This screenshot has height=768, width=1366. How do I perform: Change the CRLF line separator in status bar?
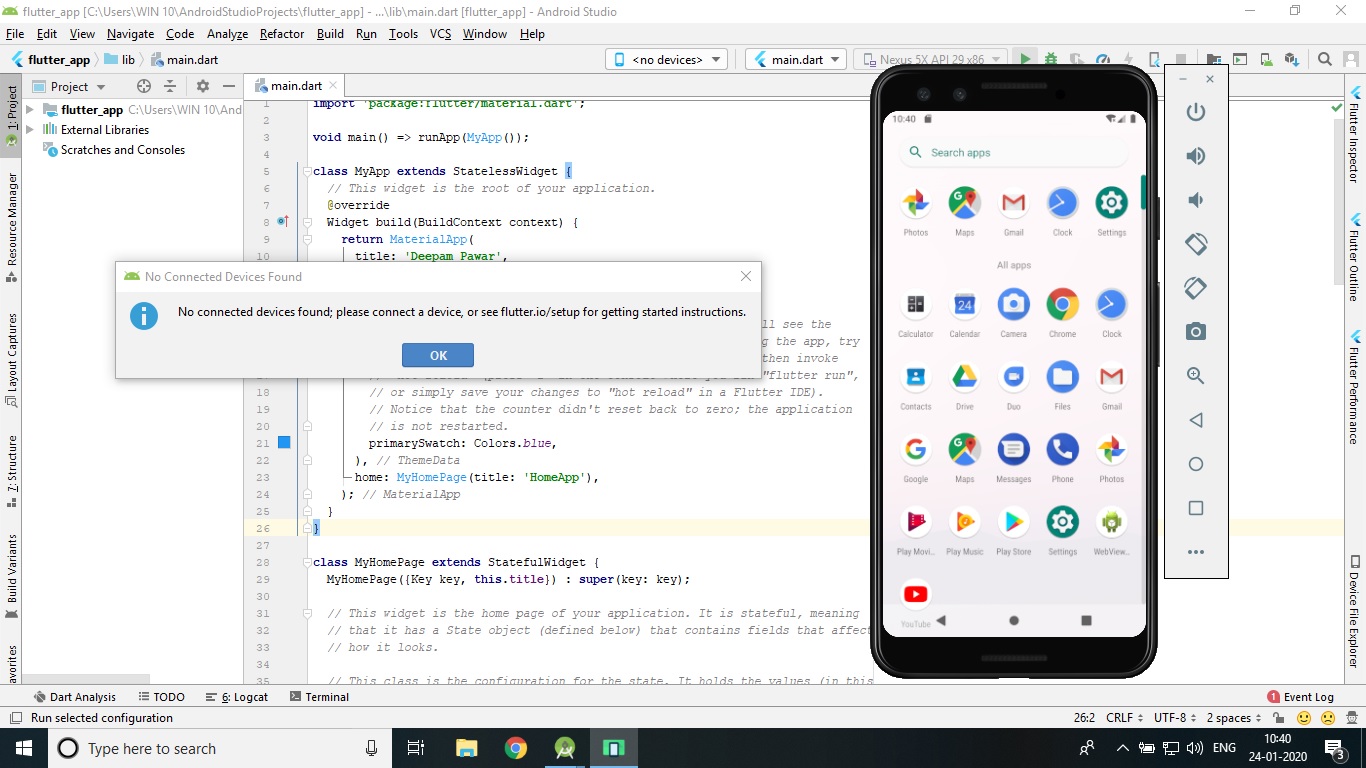(x=1124, y=718)
